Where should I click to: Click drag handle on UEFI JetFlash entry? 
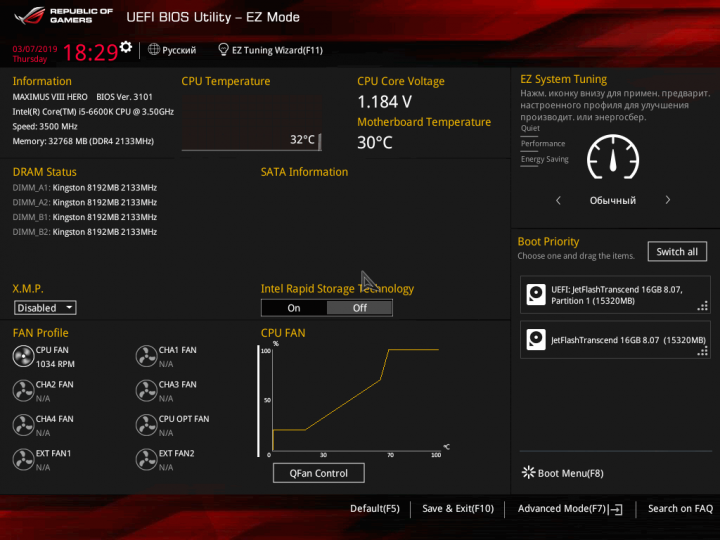pyautogui.click(x=703, y=306)
